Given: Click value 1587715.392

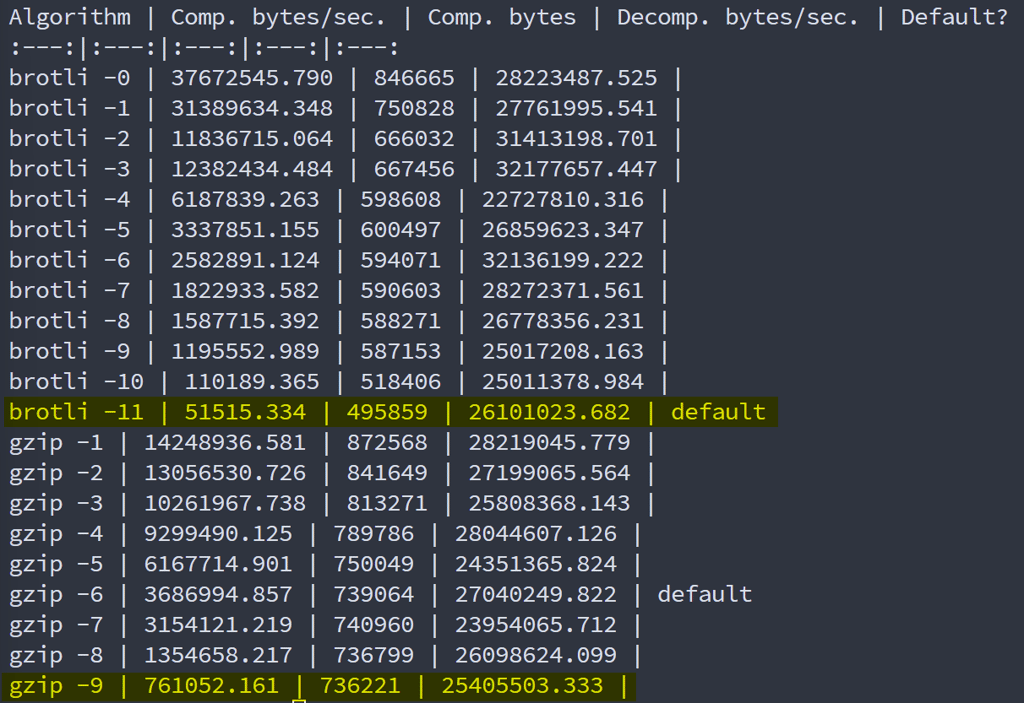Looking at the screenshot, I should (245, 321).
